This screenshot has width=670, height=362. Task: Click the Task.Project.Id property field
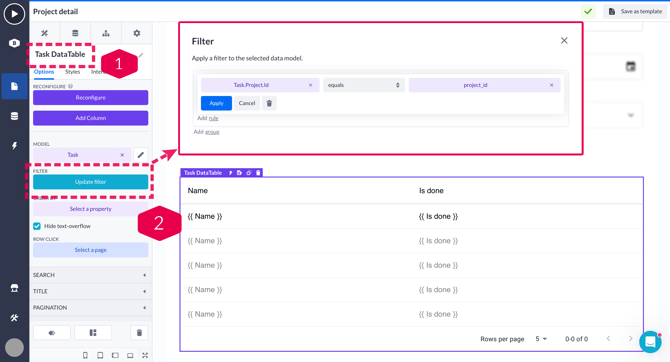[260, 85]
